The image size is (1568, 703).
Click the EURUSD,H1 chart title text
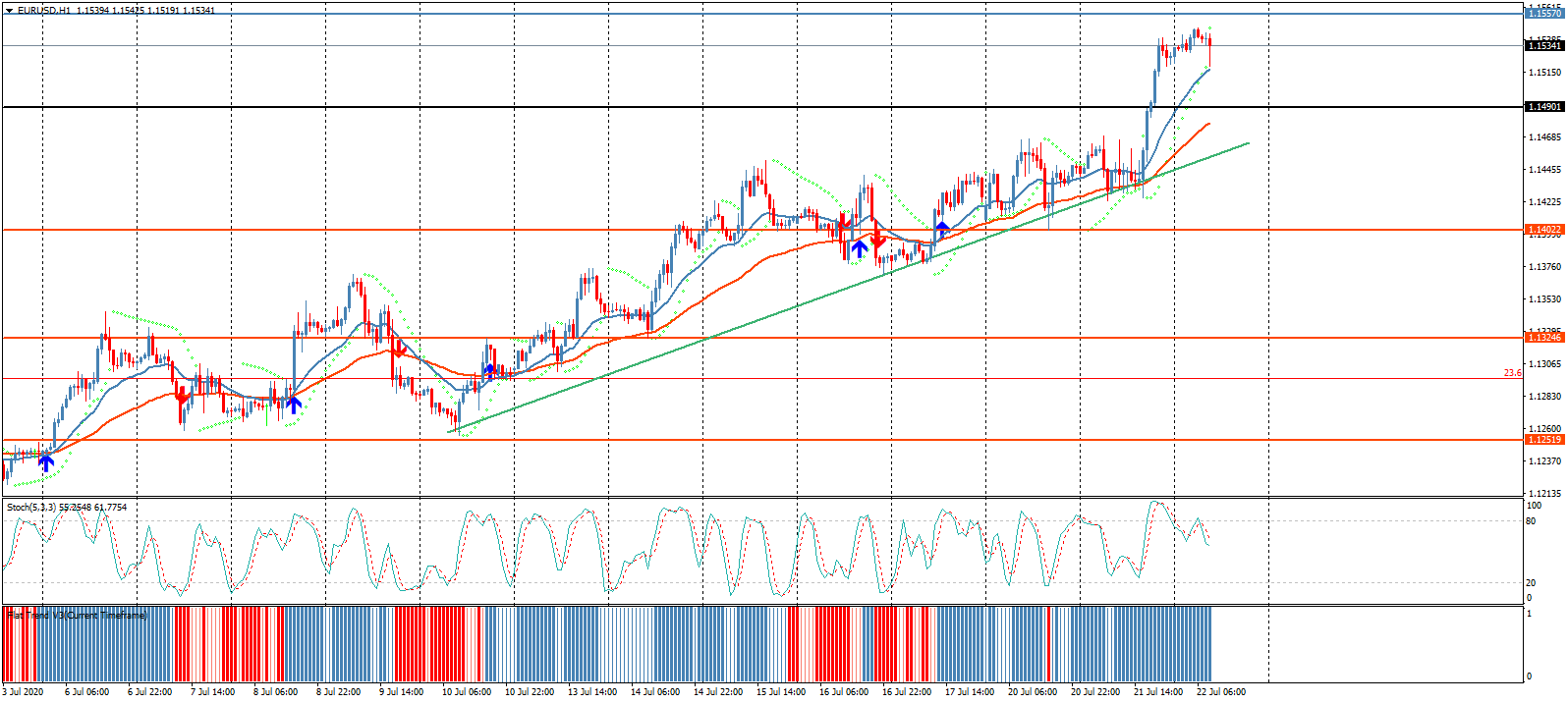(x=44, y=10)
